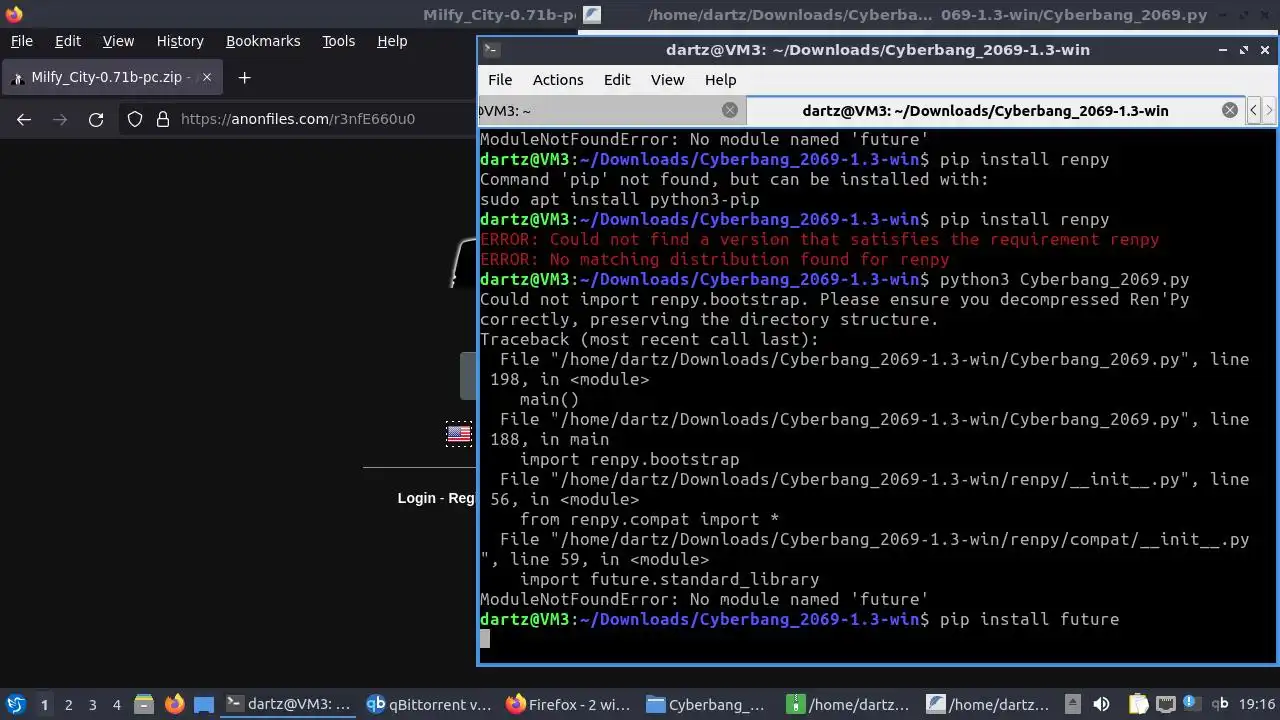Click the update notifier tray icon
This screenshot has height=720, width=1280.
(1191, 704)
